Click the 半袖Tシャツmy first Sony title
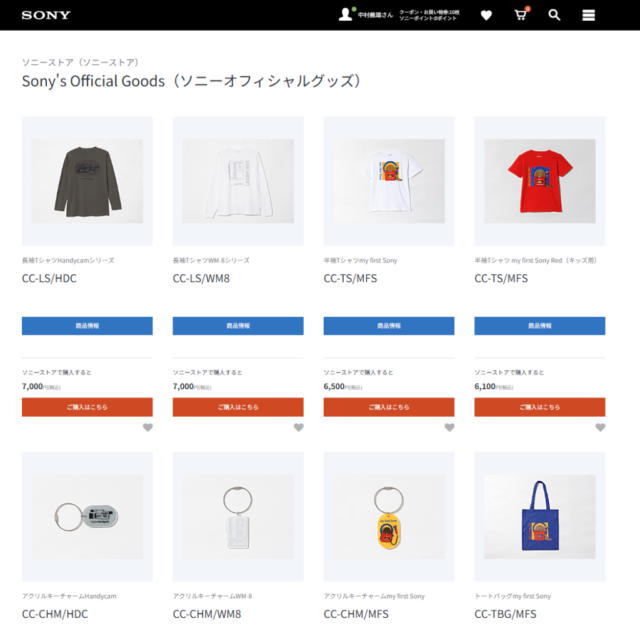The image size is (640, 641). coord(360,260)
